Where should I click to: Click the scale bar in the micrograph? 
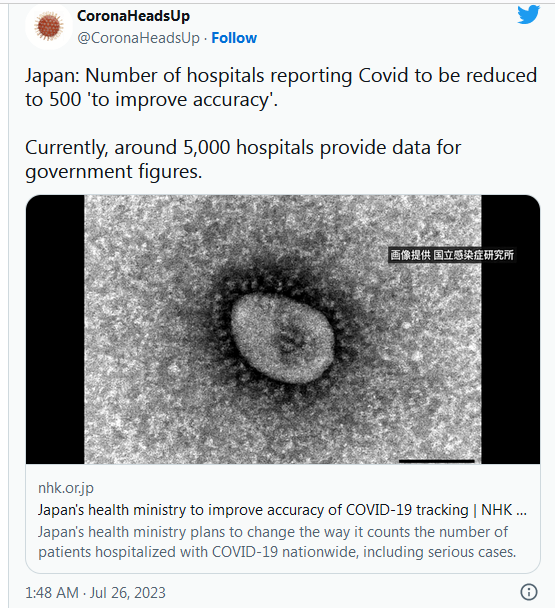437,461
